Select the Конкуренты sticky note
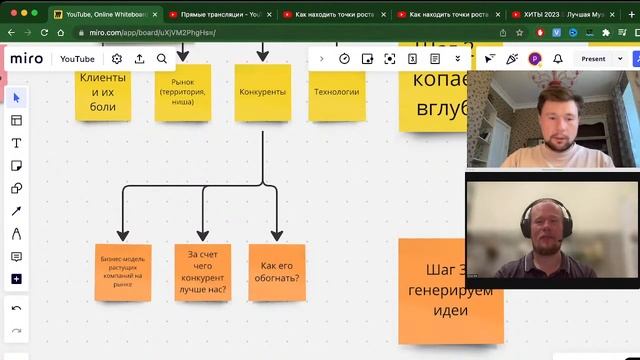This screenshot has width=640, height=360. [263, 92]
